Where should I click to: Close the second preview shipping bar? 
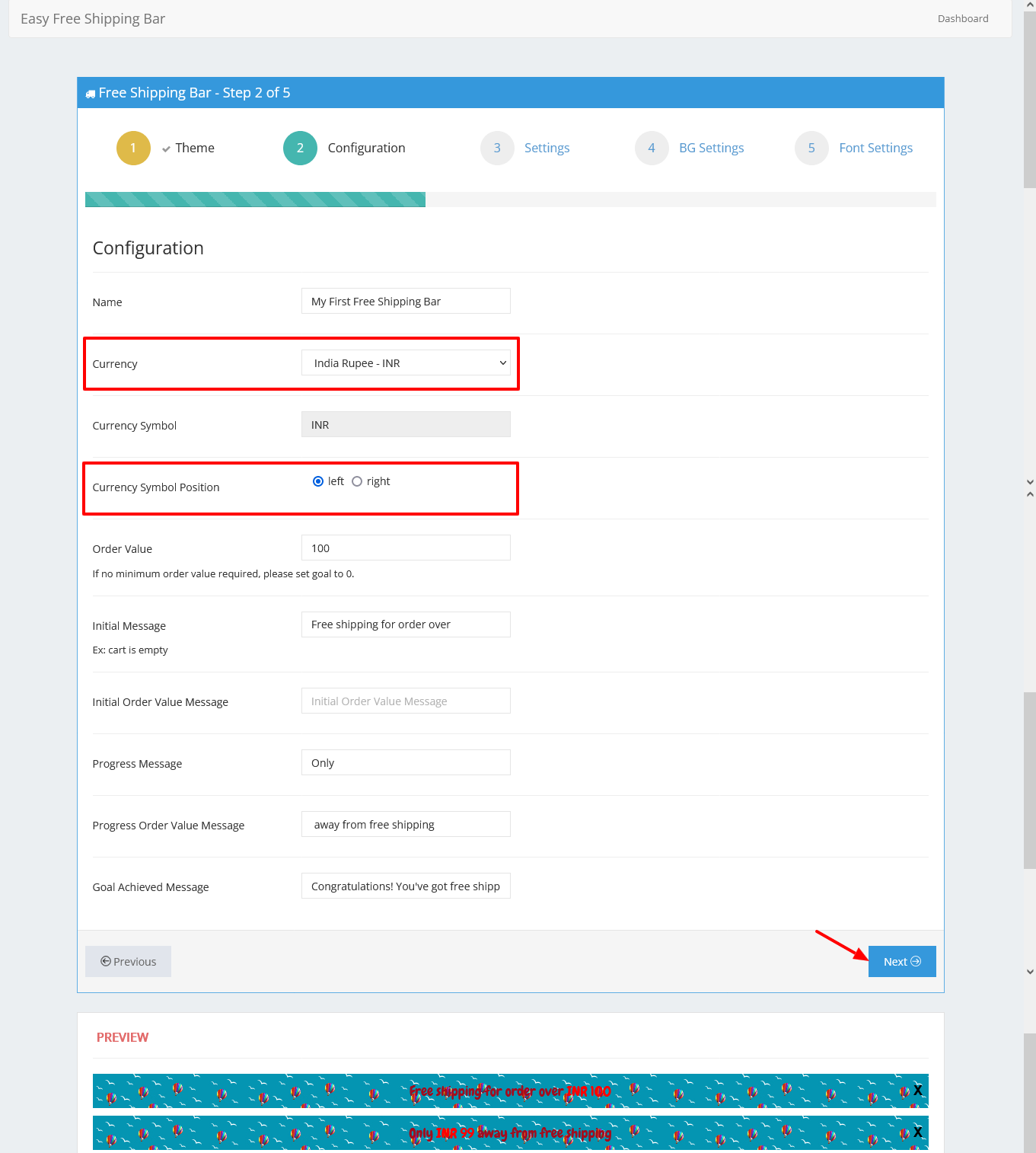pyautogui.click(x=917, y=1132)
